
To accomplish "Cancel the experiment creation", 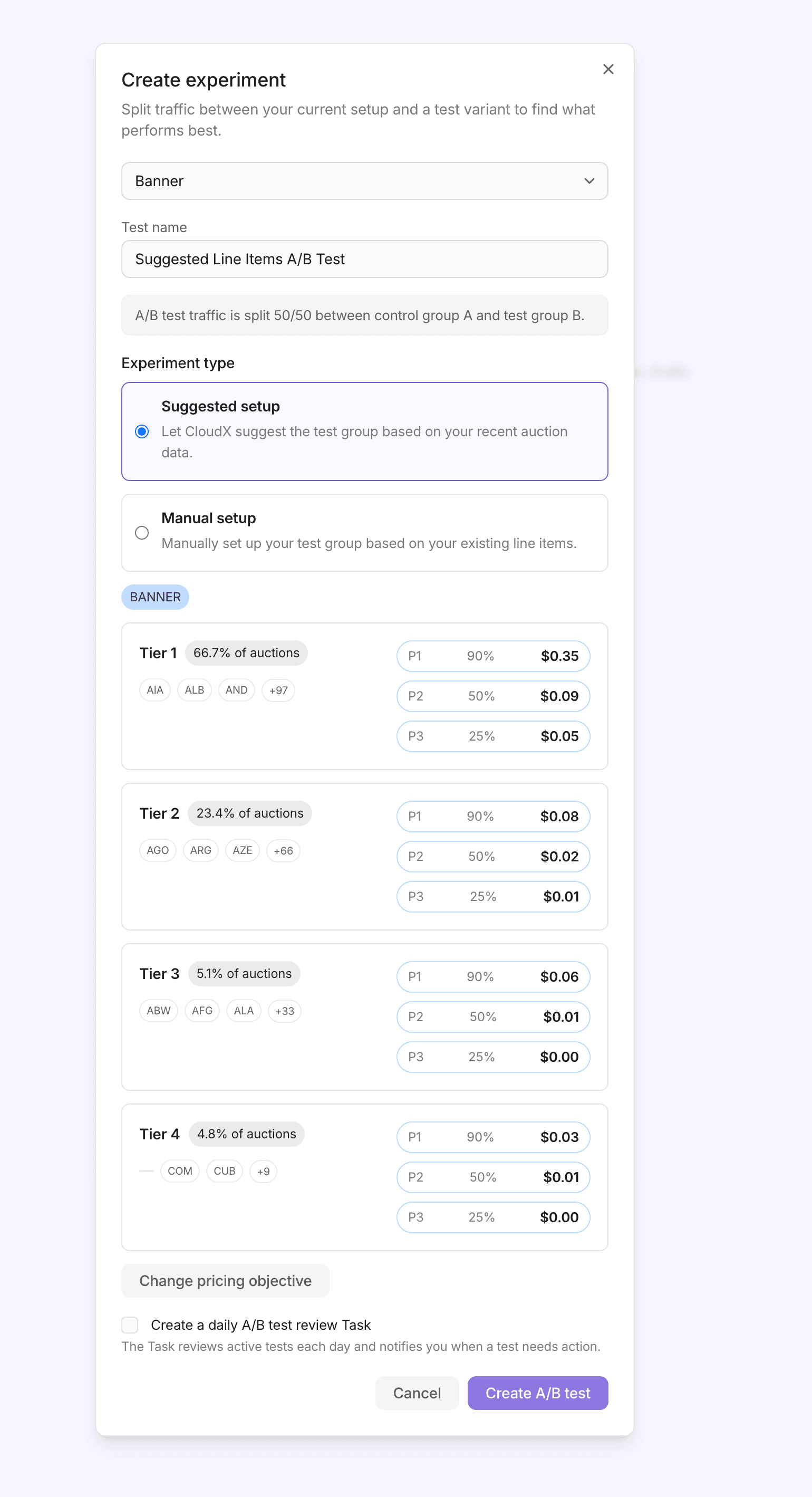I will pos(417,1393).
